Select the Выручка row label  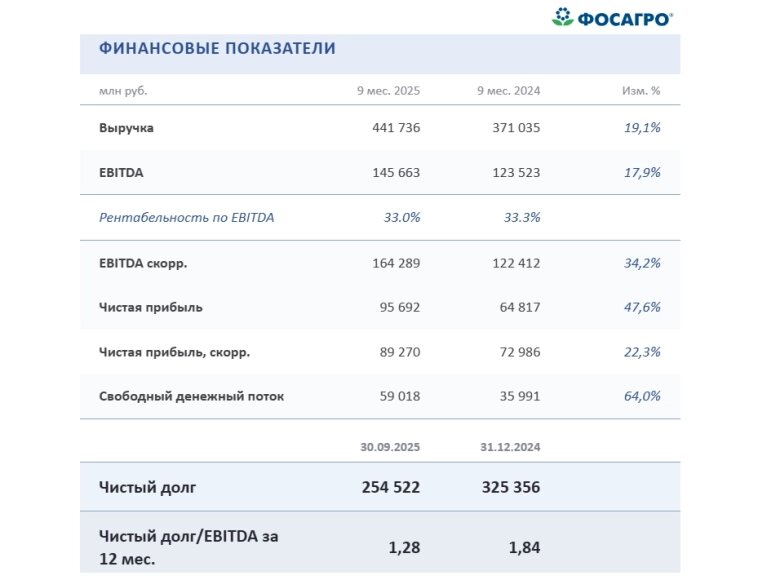pyautogui.click(x=127, y=128)
